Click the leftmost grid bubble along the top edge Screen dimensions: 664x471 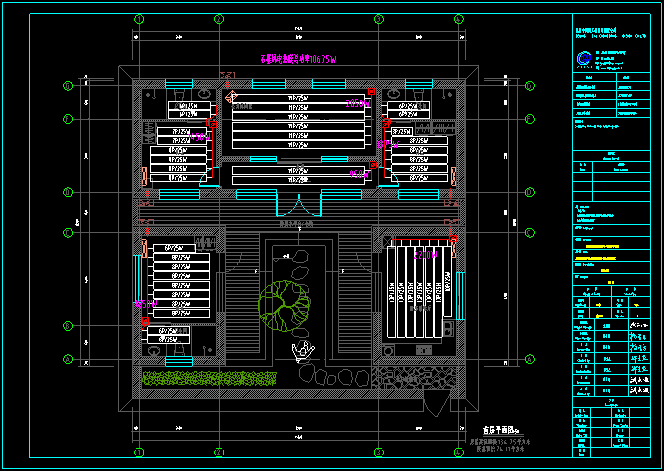136,18
